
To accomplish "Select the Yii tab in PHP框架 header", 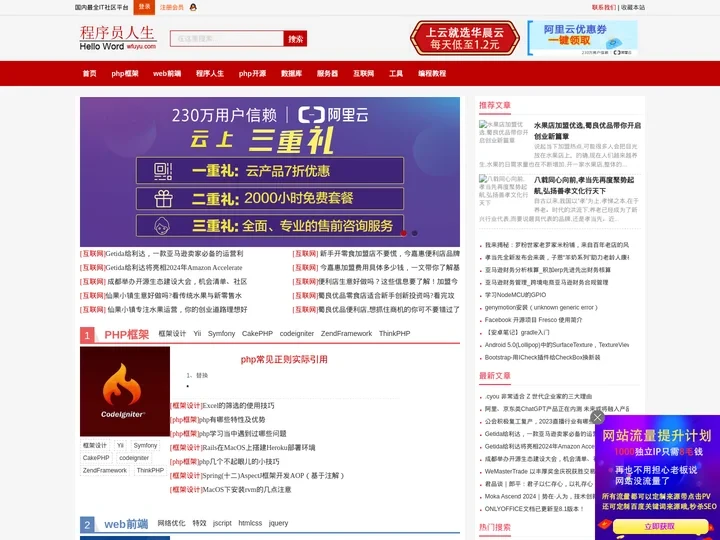I will click(197, 333).
